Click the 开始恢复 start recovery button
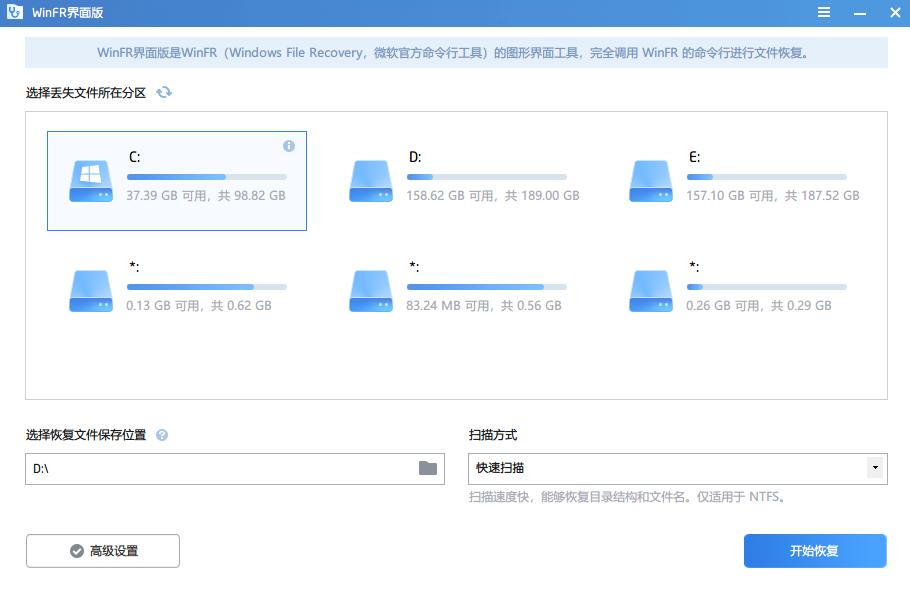Image resolution: width=910 pixels, height=593 pixels. (x=815, y=551)
